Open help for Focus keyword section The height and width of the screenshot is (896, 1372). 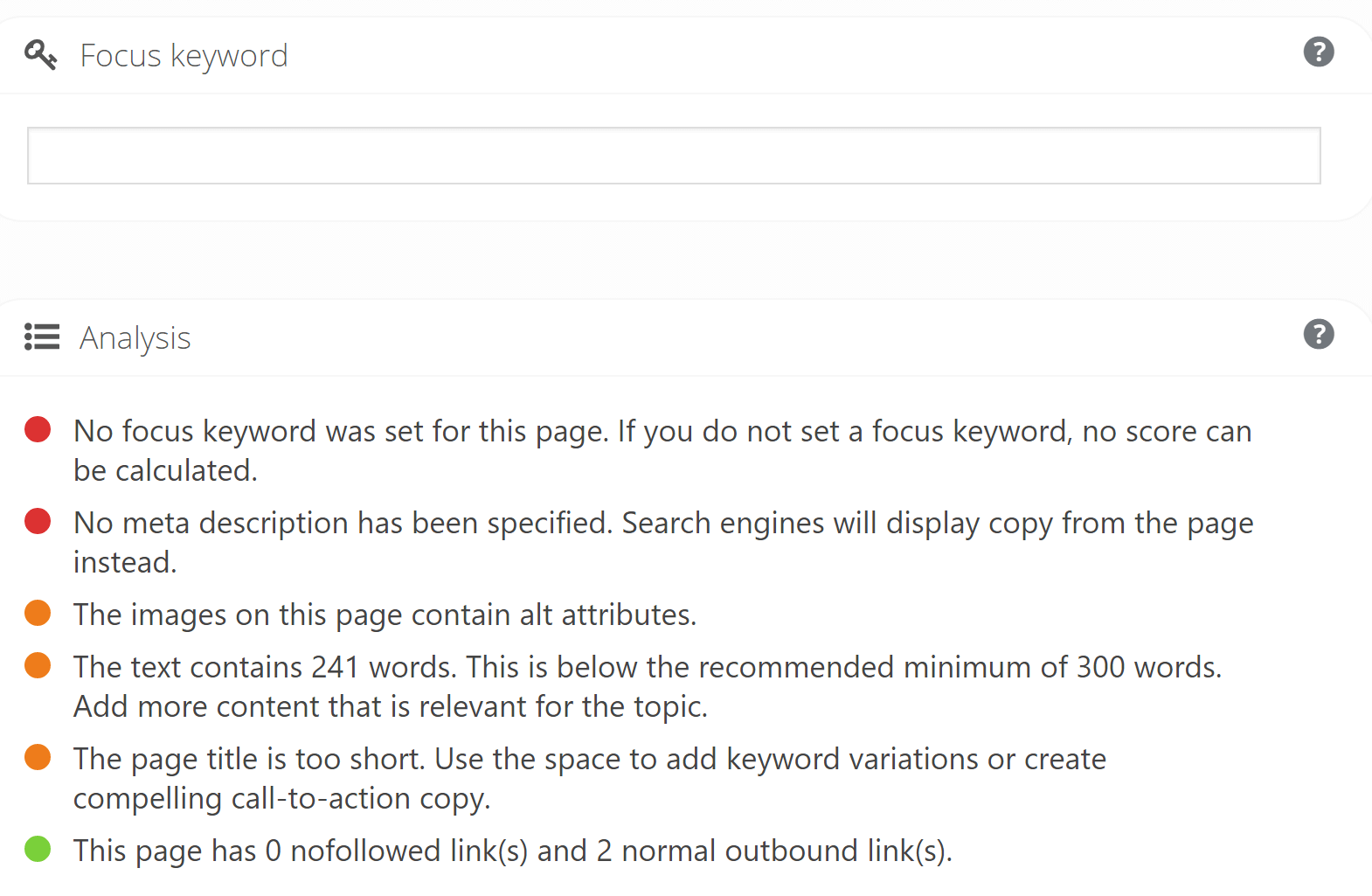tap(1319, 52)
